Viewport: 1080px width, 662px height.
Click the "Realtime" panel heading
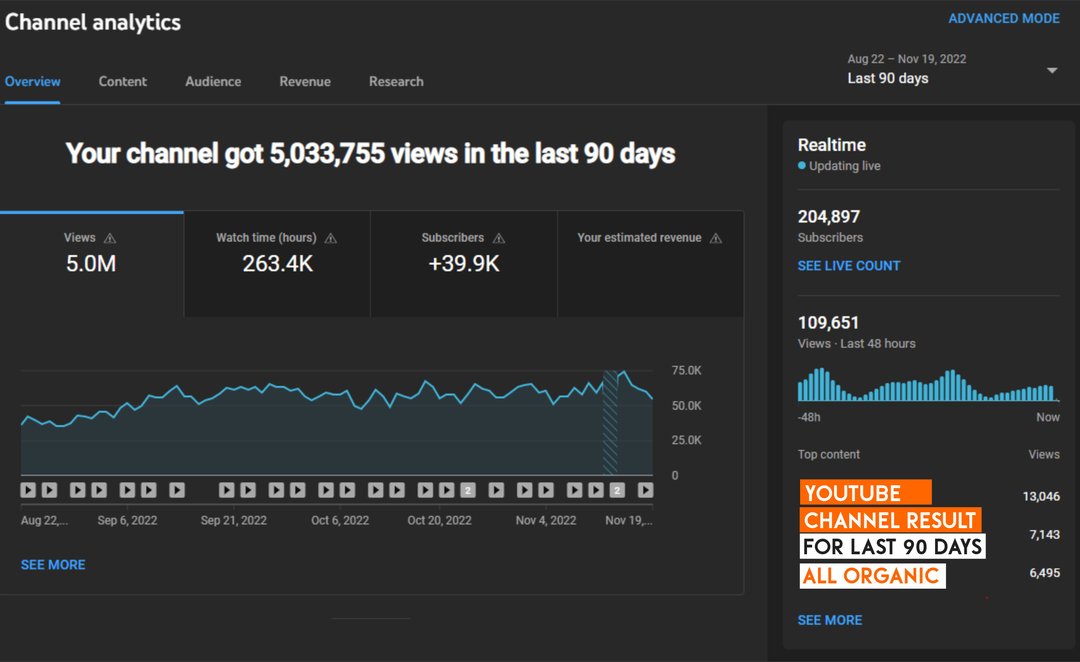pos(831,145)
